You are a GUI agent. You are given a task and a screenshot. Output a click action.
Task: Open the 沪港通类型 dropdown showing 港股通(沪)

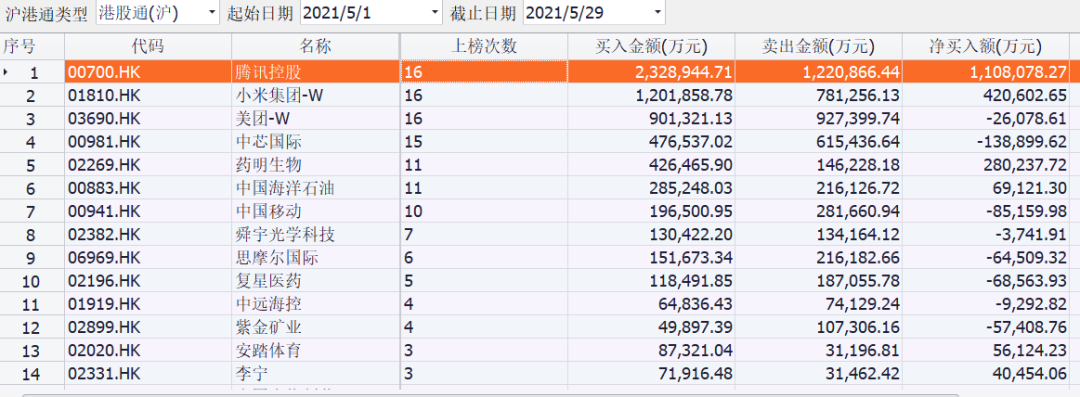click(x=157, y=12)
